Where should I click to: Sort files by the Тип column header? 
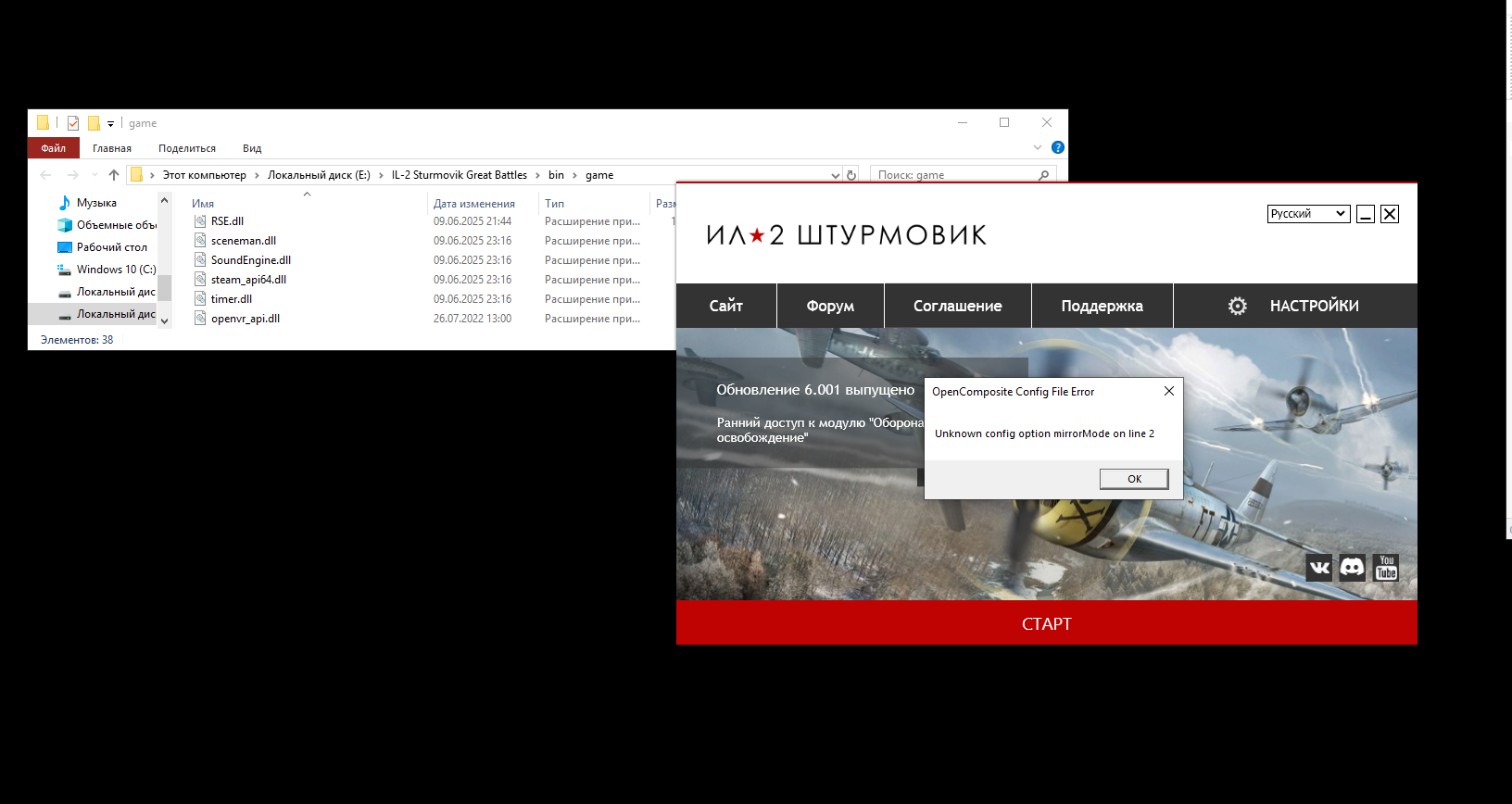pos(555,204)
